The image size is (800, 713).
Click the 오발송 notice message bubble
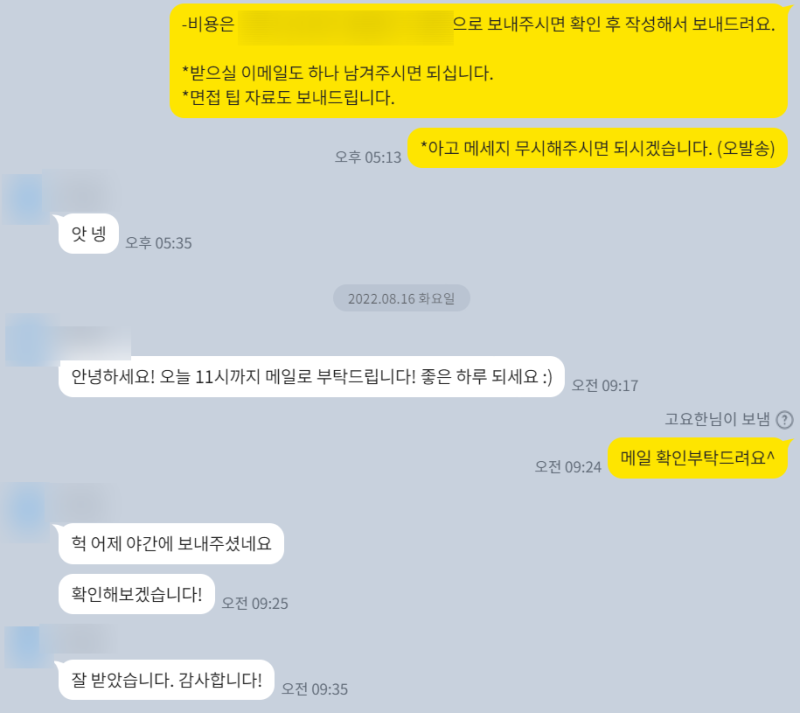coord(597,148)
